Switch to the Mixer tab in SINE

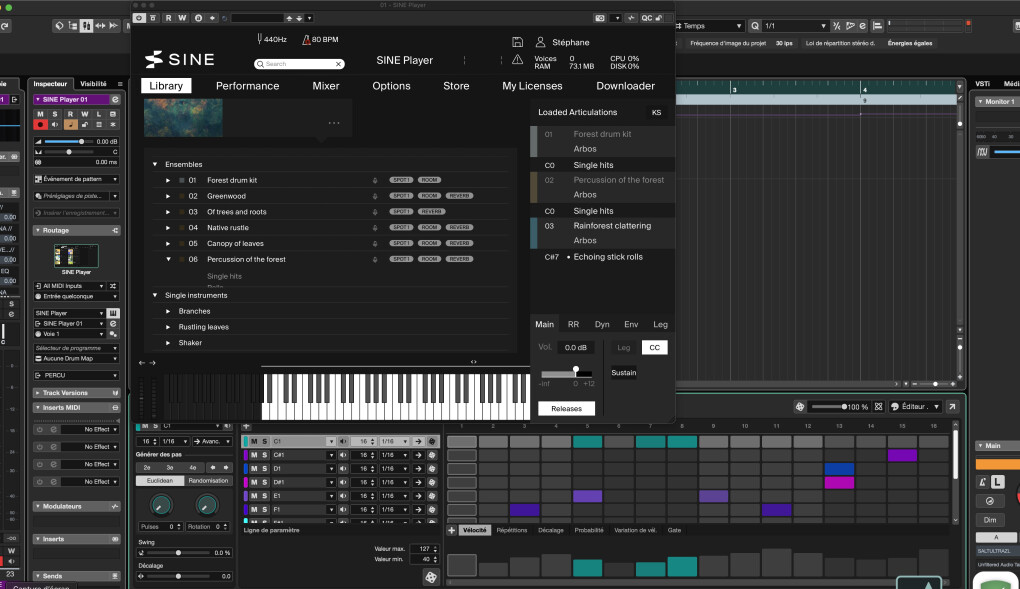(326, 86)
